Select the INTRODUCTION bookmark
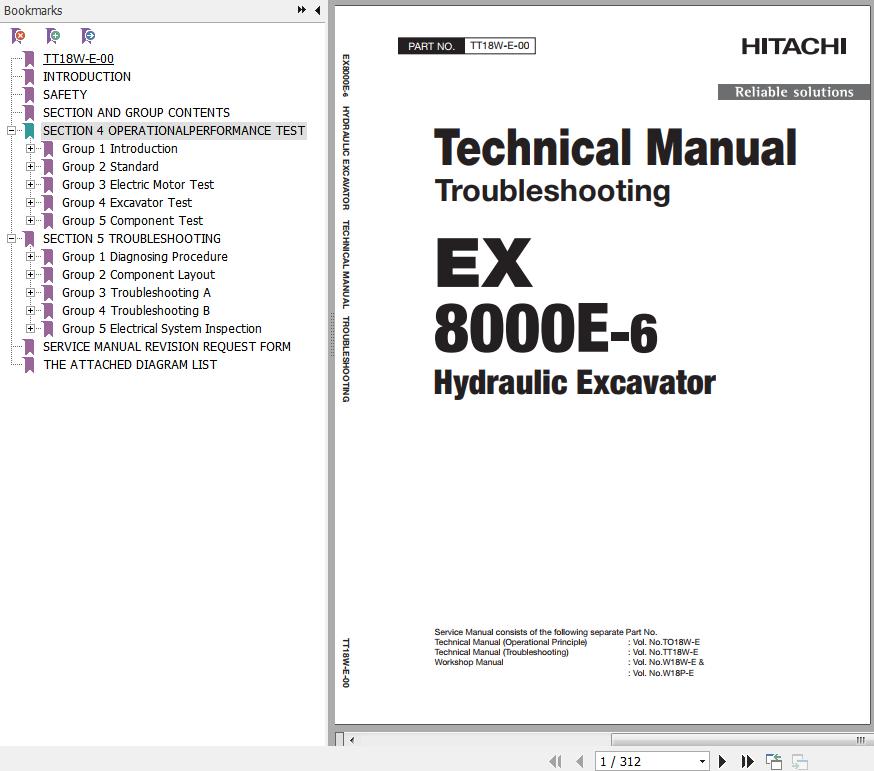 [x=87, y=77]
